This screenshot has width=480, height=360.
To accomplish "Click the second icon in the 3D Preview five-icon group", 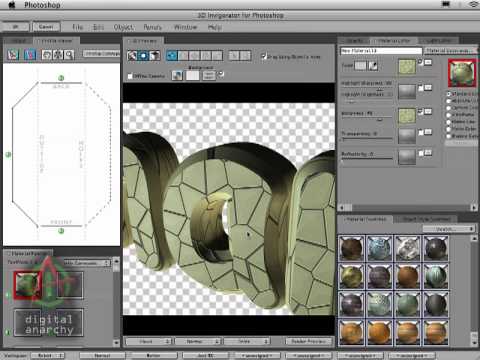I will coord(183,55).
